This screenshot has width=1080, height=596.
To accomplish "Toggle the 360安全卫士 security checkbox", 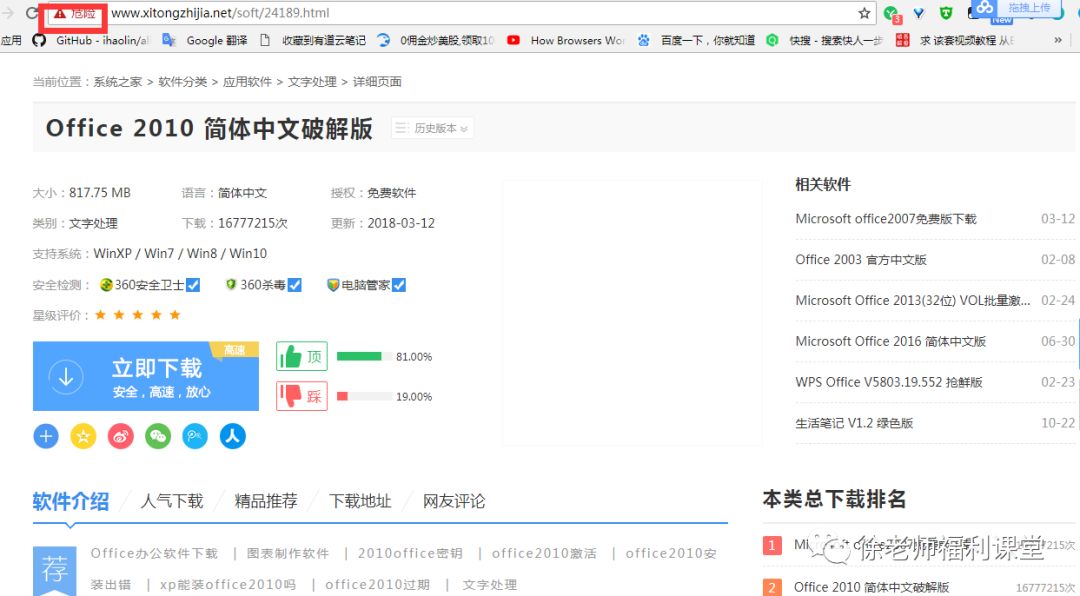I will click(194, 284).
